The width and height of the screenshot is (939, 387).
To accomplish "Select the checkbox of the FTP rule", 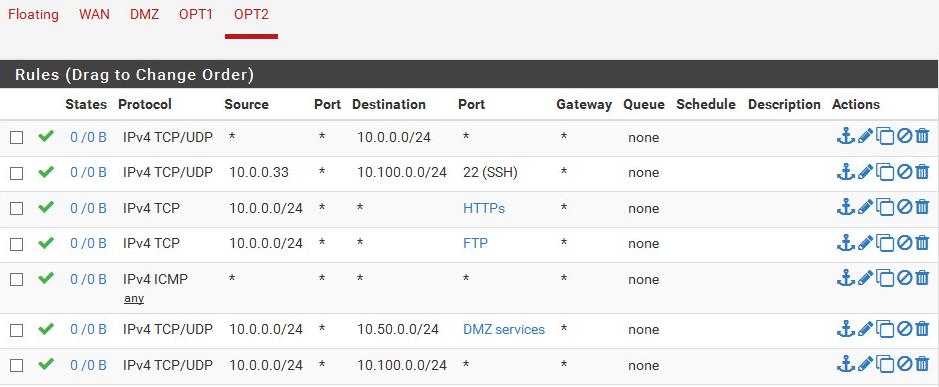I will click(17, 244).
